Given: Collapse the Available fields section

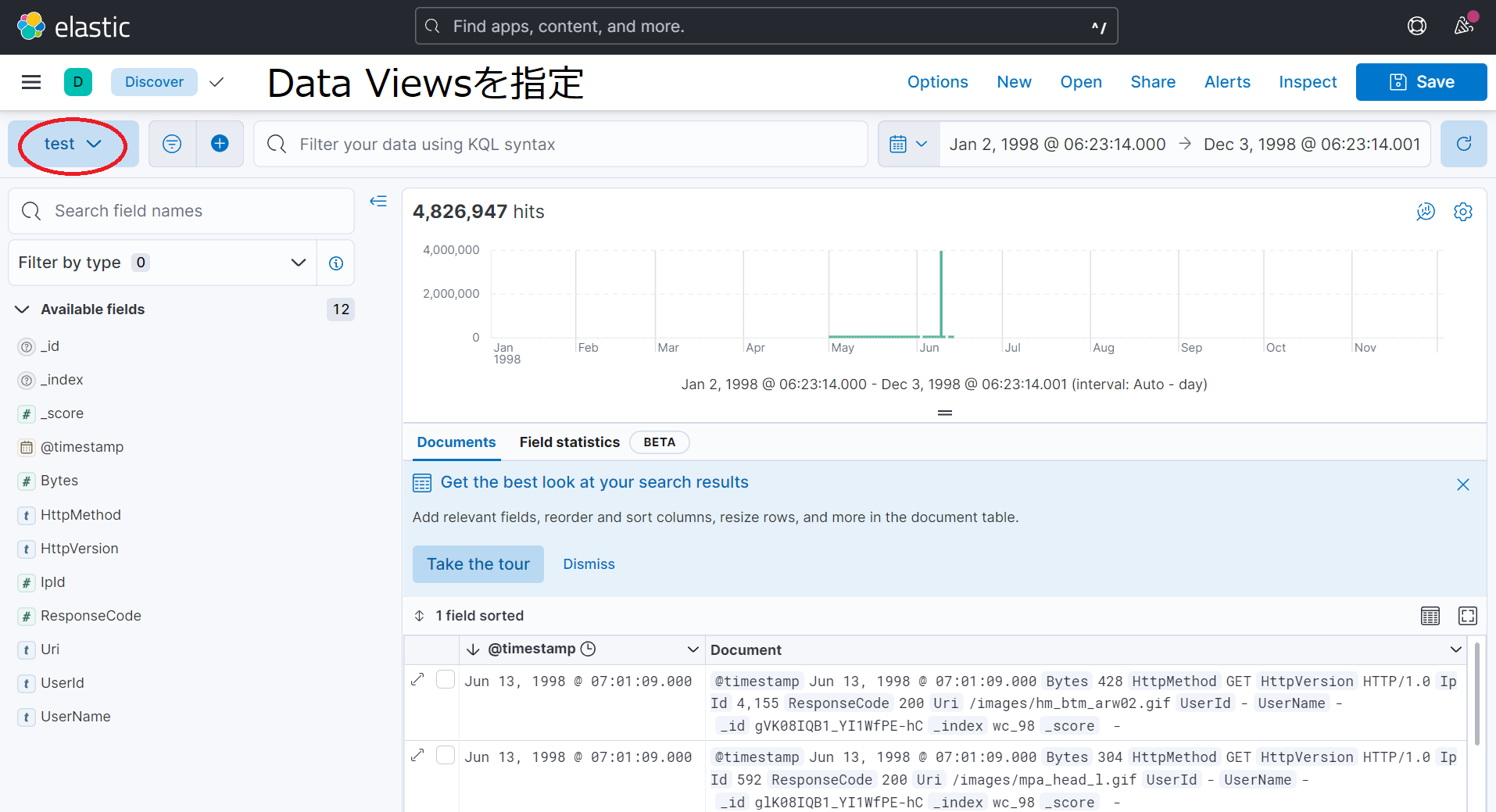Looking at the screenshot, I should [x=22, y=309].
